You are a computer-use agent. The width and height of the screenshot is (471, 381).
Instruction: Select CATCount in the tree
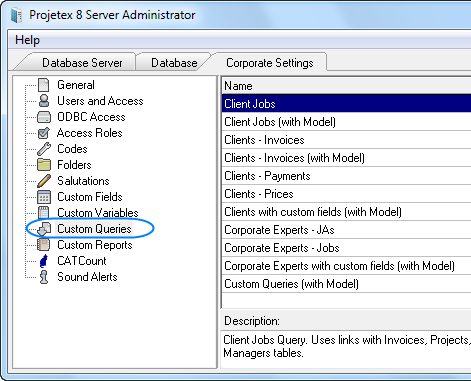click(x=81, y=261)
